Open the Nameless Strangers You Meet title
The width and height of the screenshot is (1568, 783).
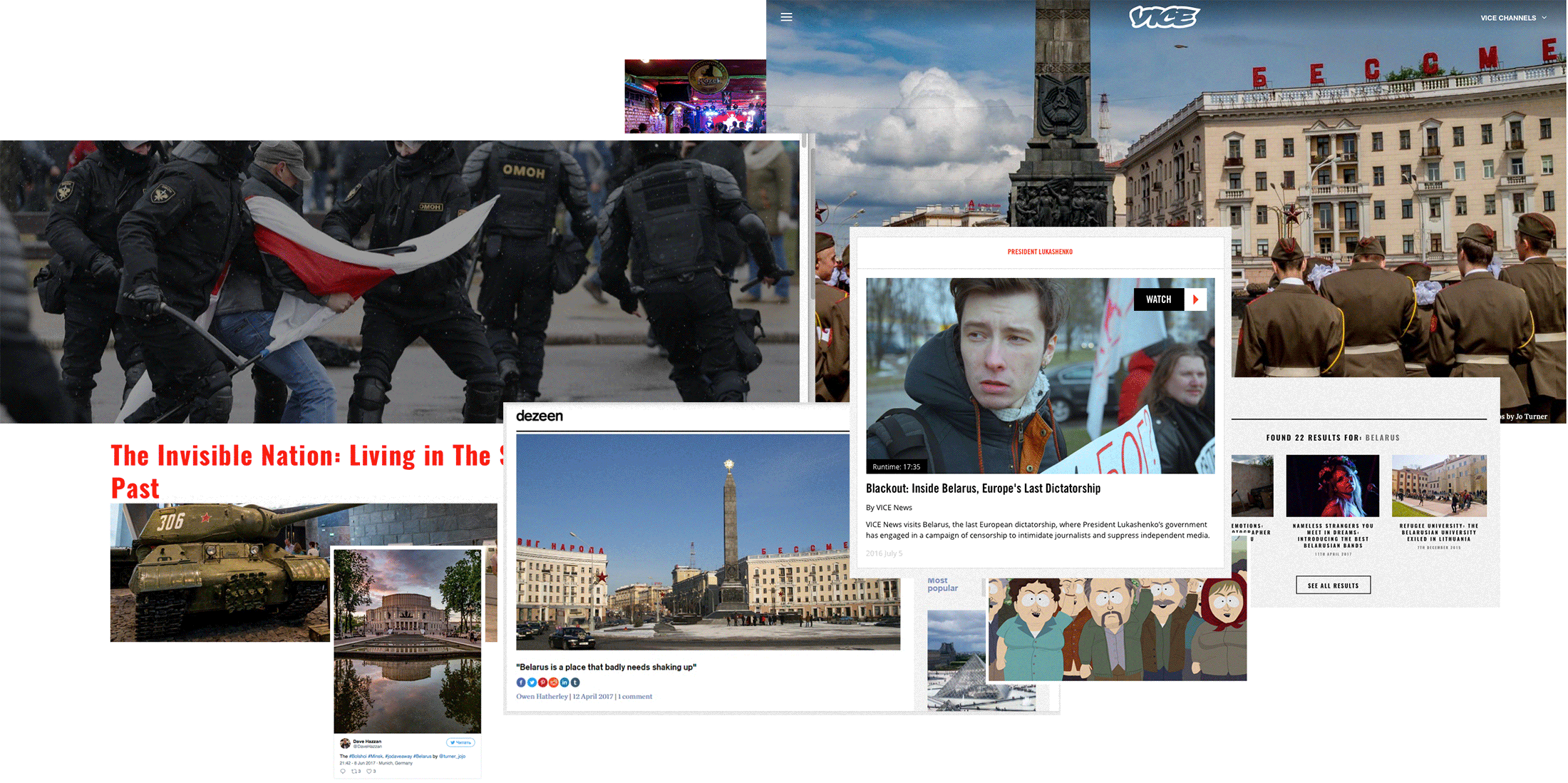[x=1333, y=536]
